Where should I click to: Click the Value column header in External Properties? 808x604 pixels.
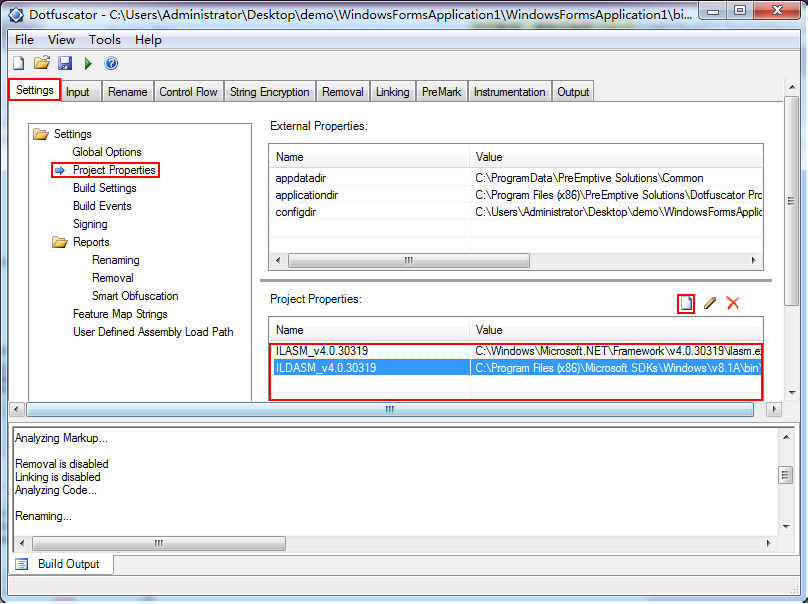tap(616, 157)
